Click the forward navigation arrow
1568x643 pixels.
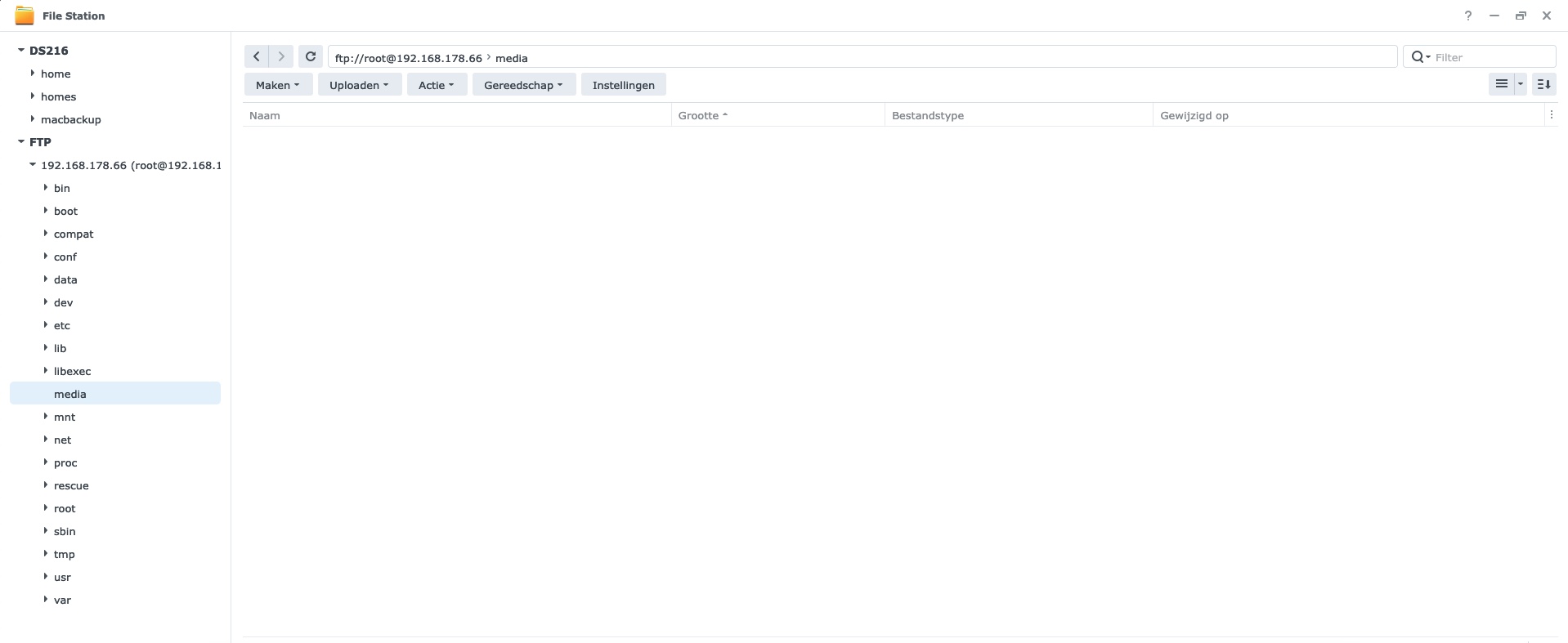(281, 56)
